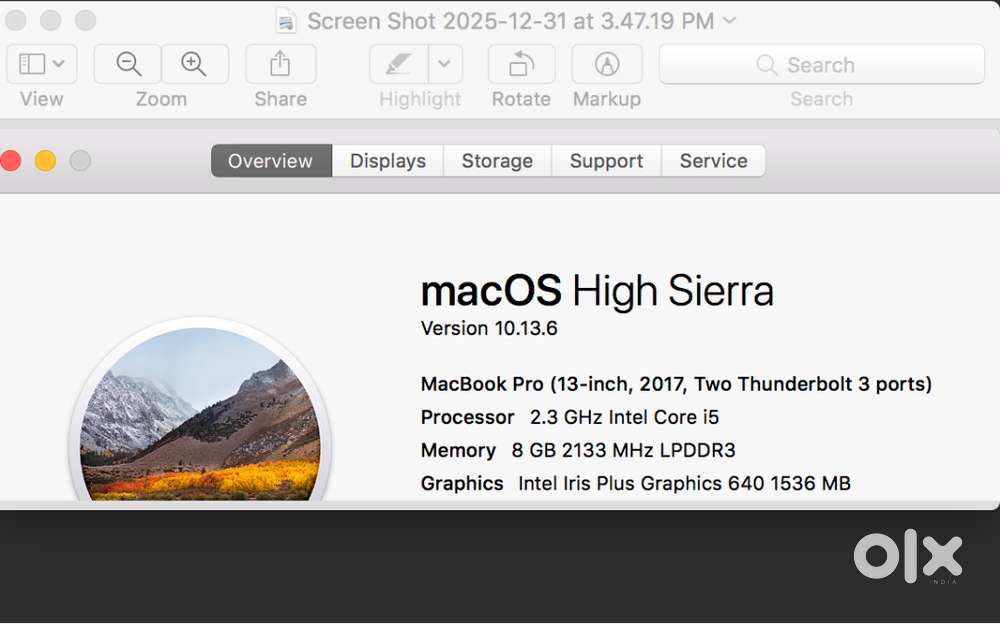
Task: Click the Version 10.13.6 text
Action: tap(489, 328)
